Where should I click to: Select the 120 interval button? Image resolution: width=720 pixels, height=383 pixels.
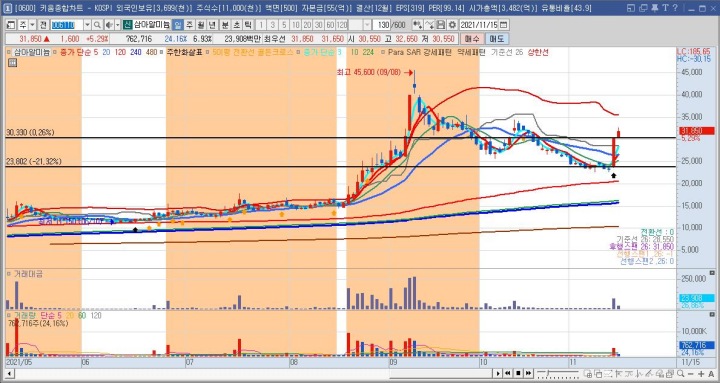click(342, 25)
